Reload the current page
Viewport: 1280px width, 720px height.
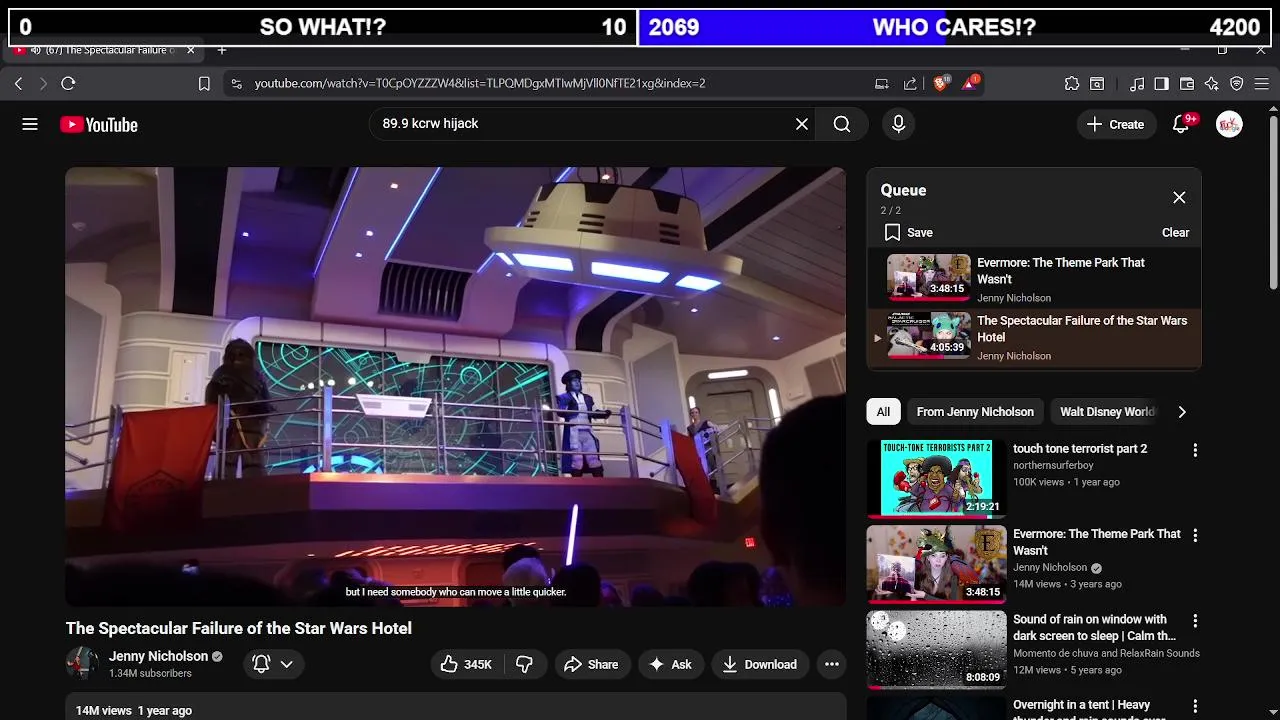[68, 83]
